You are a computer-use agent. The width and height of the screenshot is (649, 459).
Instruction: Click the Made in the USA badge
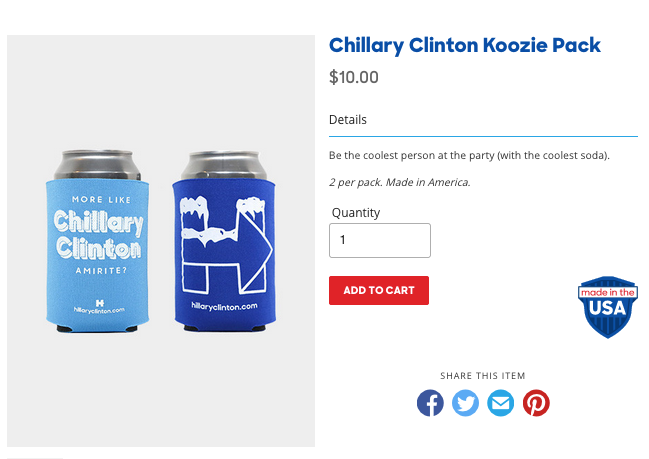point(608,307)
